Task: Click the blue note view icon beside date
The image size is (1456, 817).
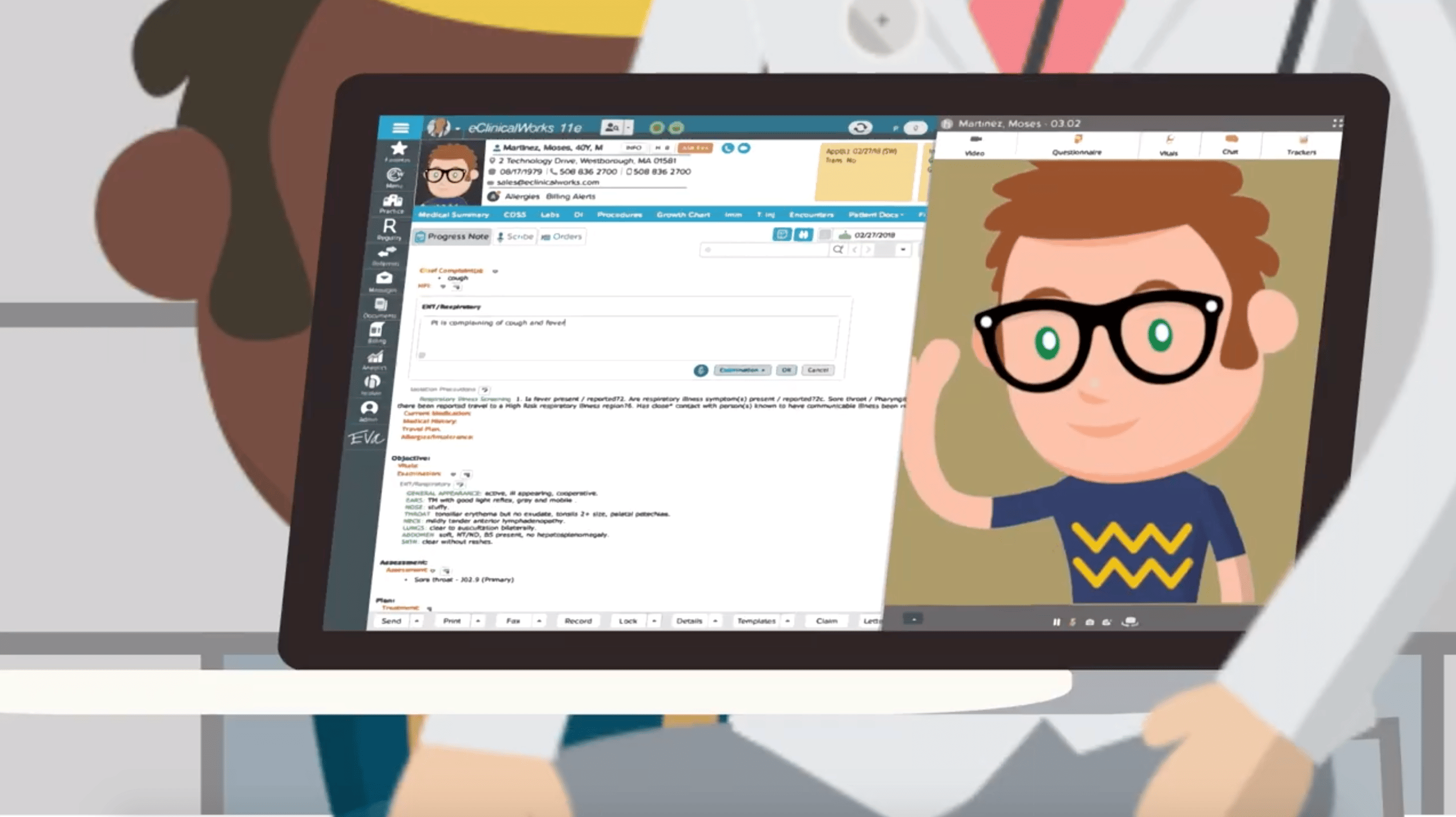Action: 781,234
